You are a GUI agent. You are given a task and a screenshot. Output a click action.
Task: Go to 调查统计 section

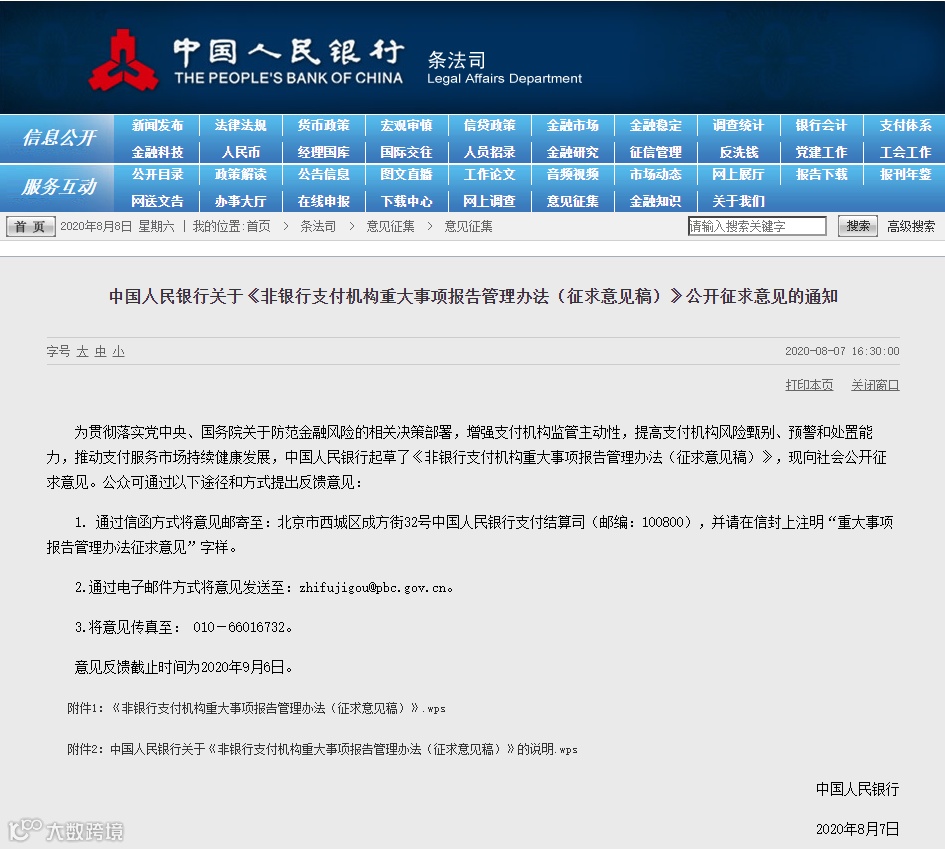point(738,125)
